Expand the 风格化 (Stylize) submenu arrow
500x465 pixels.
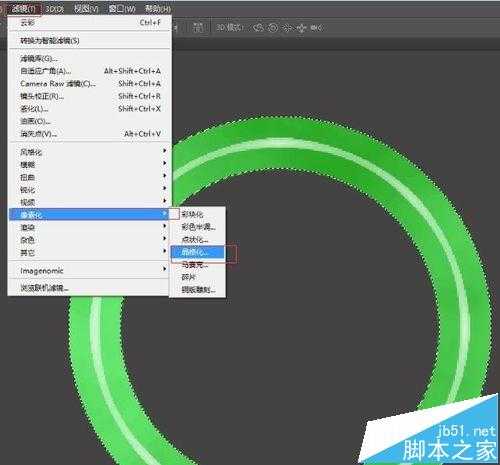coord(165,151)
